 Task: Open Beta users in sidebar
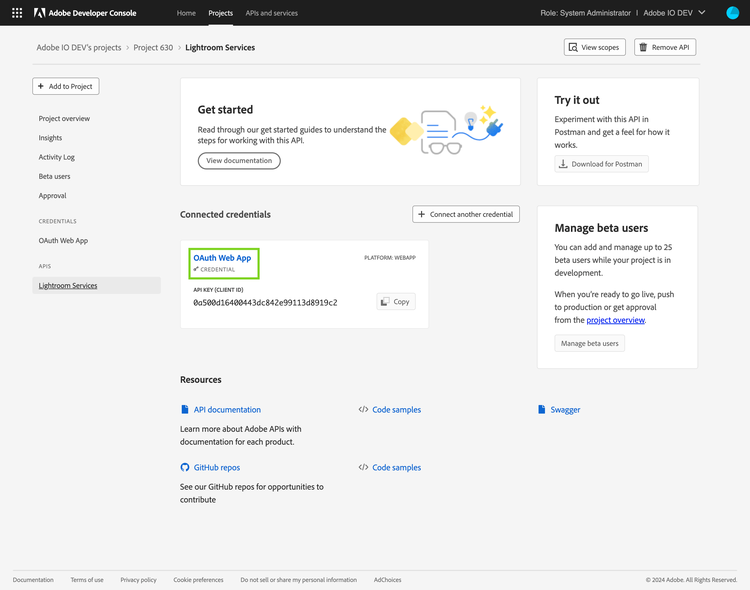coord(55,176)
